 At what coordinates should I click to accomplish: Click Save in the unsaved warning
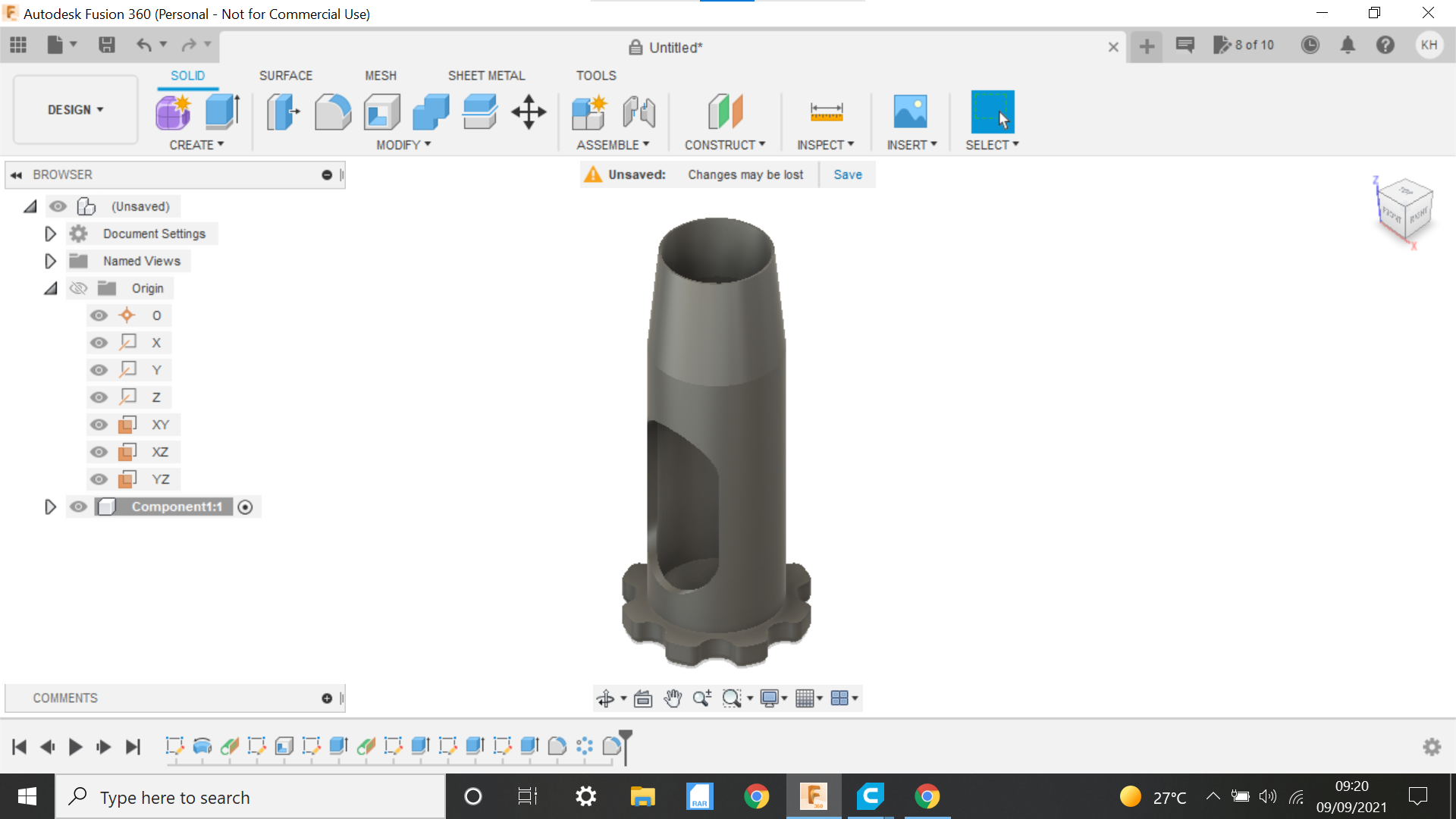pos(848,174)
